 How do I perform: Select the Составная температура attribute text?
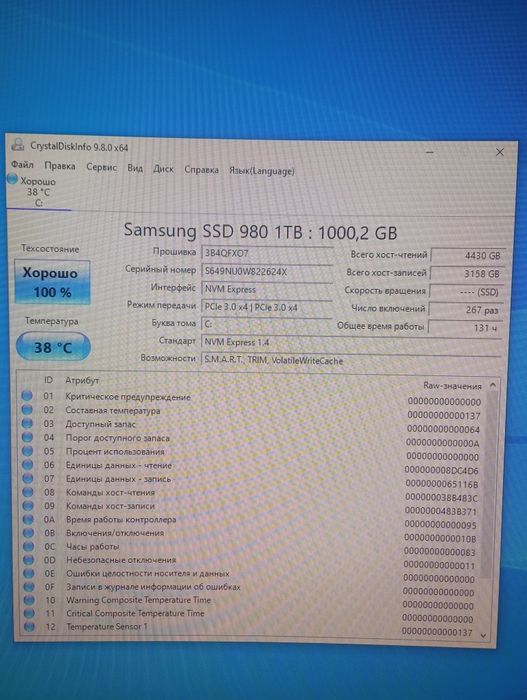click(x=113, y=410)
